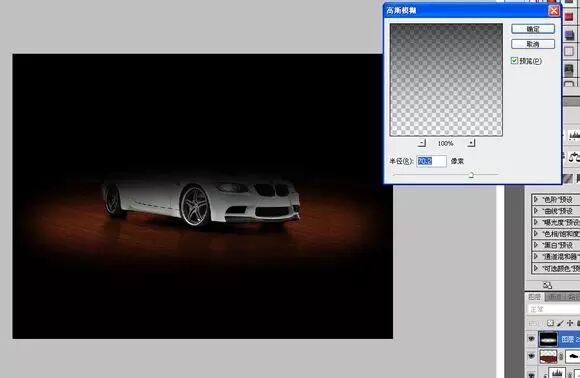This screenshot has height=378, width=580.
Task: Uncheck the 预览(P) preview checkbox
Action: click(x=515, y=61)
